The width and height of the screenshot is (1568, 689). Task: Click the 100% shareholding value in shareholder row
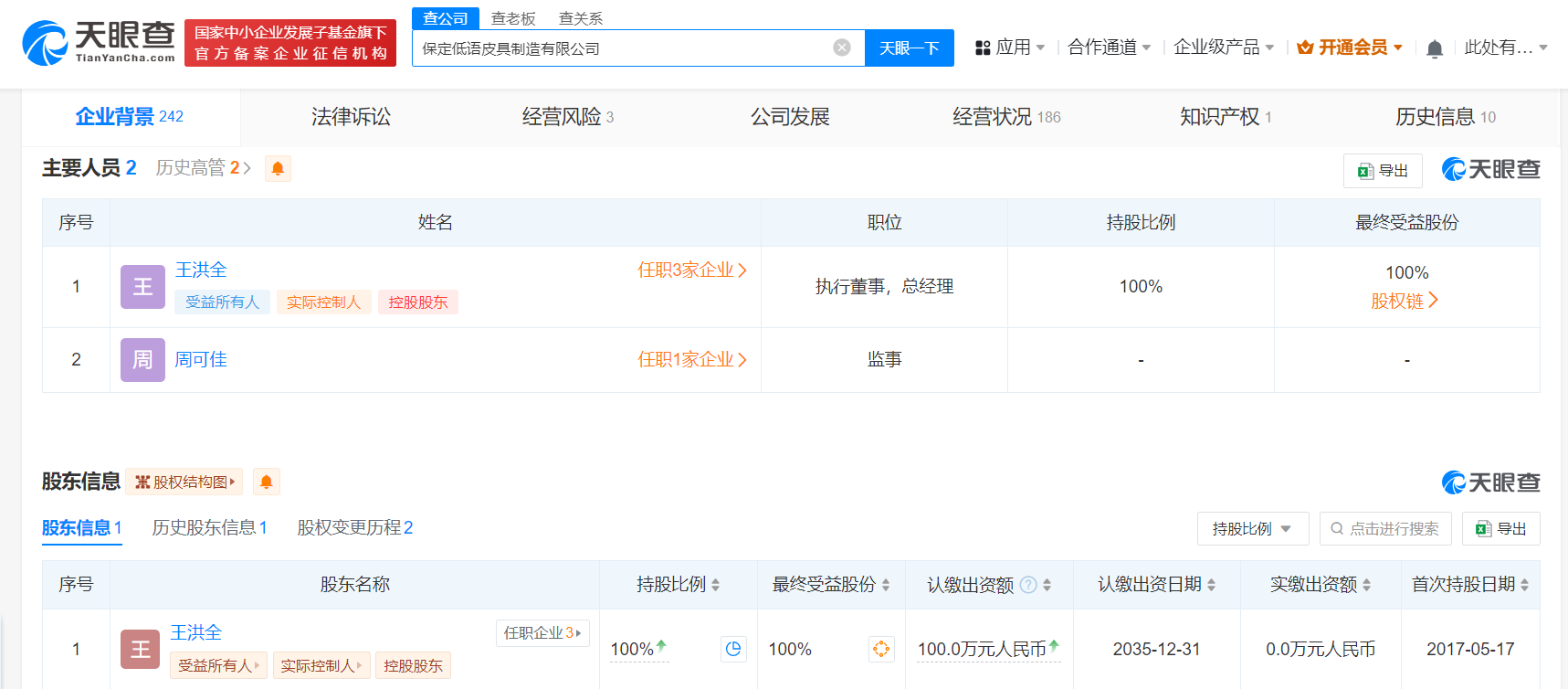pos(639,649)
